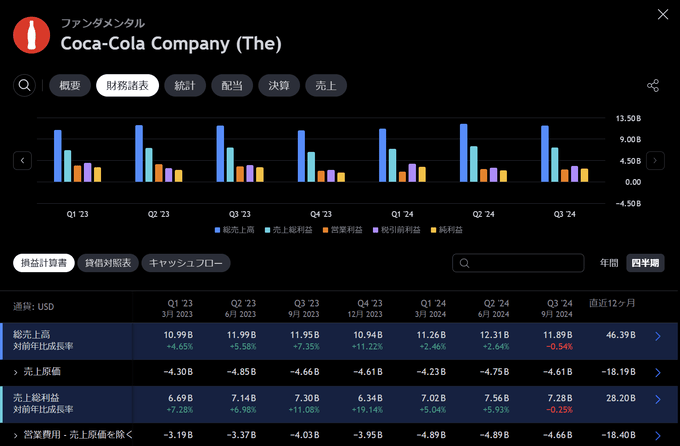680x446 pixels.
Task: Switch to the 売上 tab
Action: [x=326, y=85]
